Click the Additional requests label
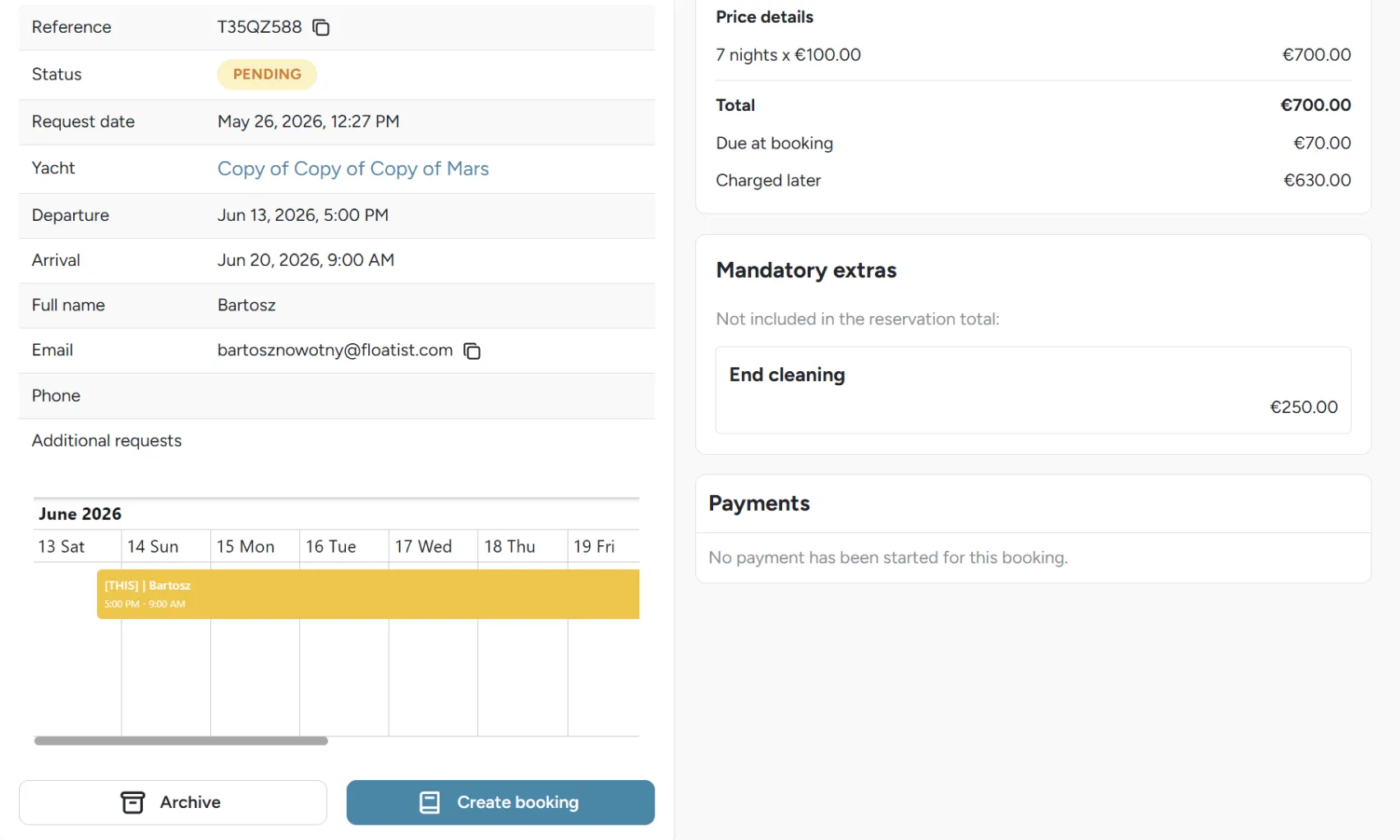1400x840 pixels. [107, 441]
